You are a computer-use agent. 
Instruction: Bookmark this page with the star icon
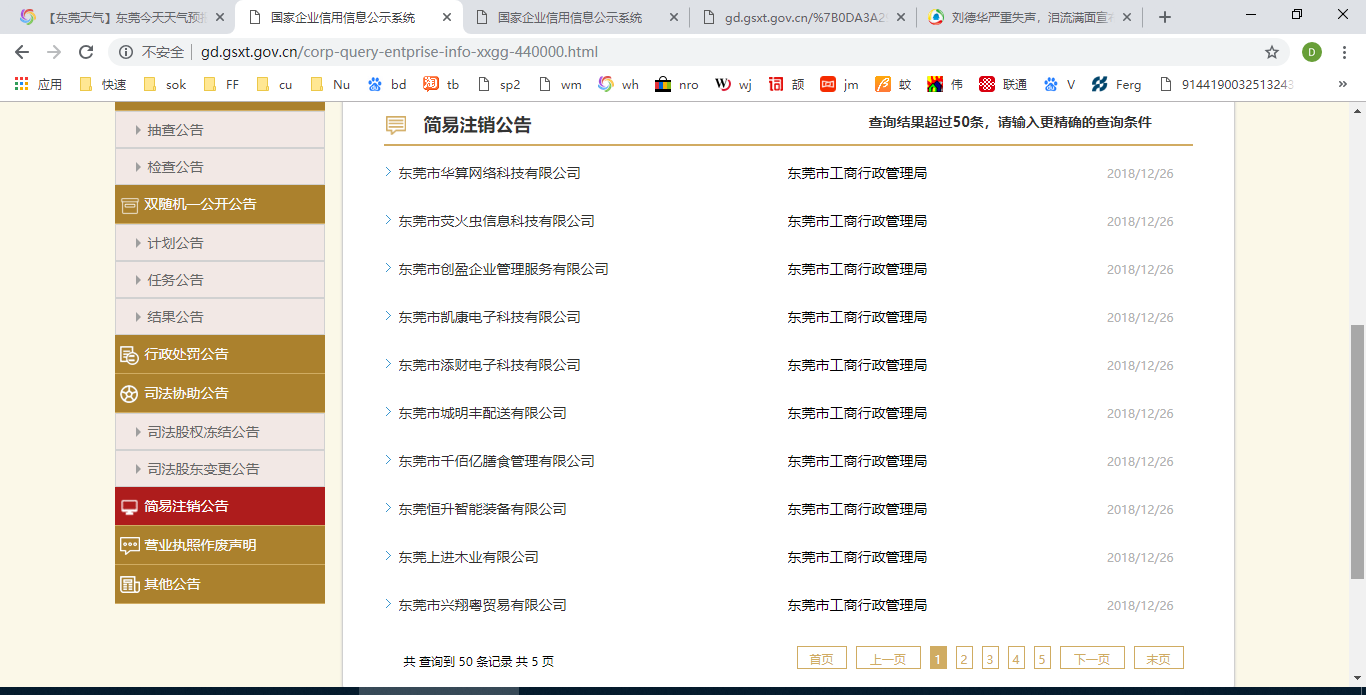[1272, 52]
